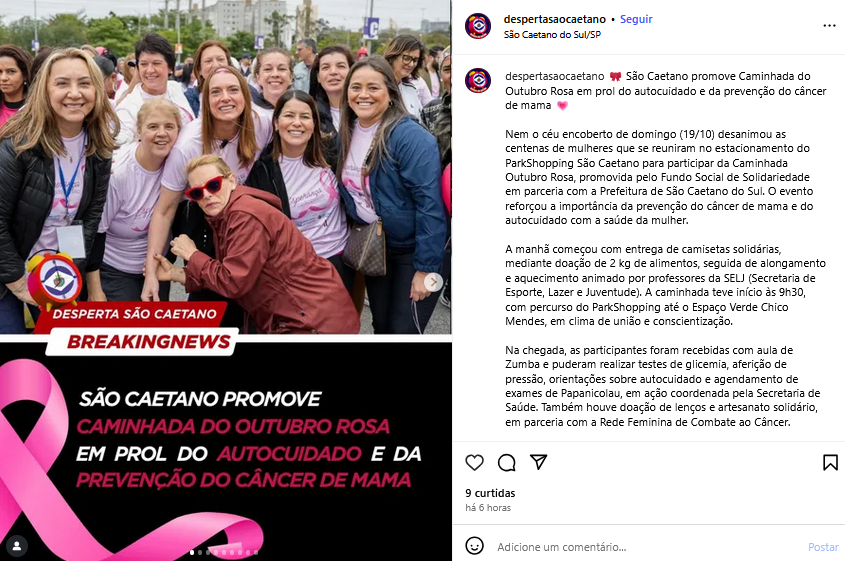Save the post with the bookmark icon

coord(830,462)
